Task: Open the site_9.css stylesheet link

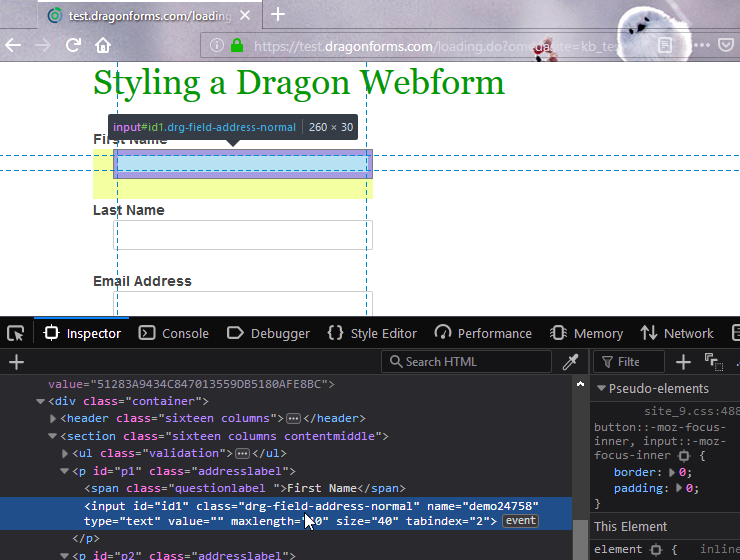Action: point(690,411)
